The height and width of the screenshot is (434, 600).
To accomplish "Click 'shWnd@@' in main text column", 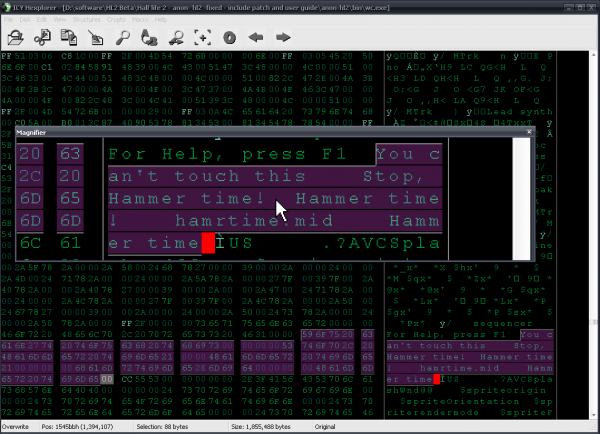I will 410,390.
